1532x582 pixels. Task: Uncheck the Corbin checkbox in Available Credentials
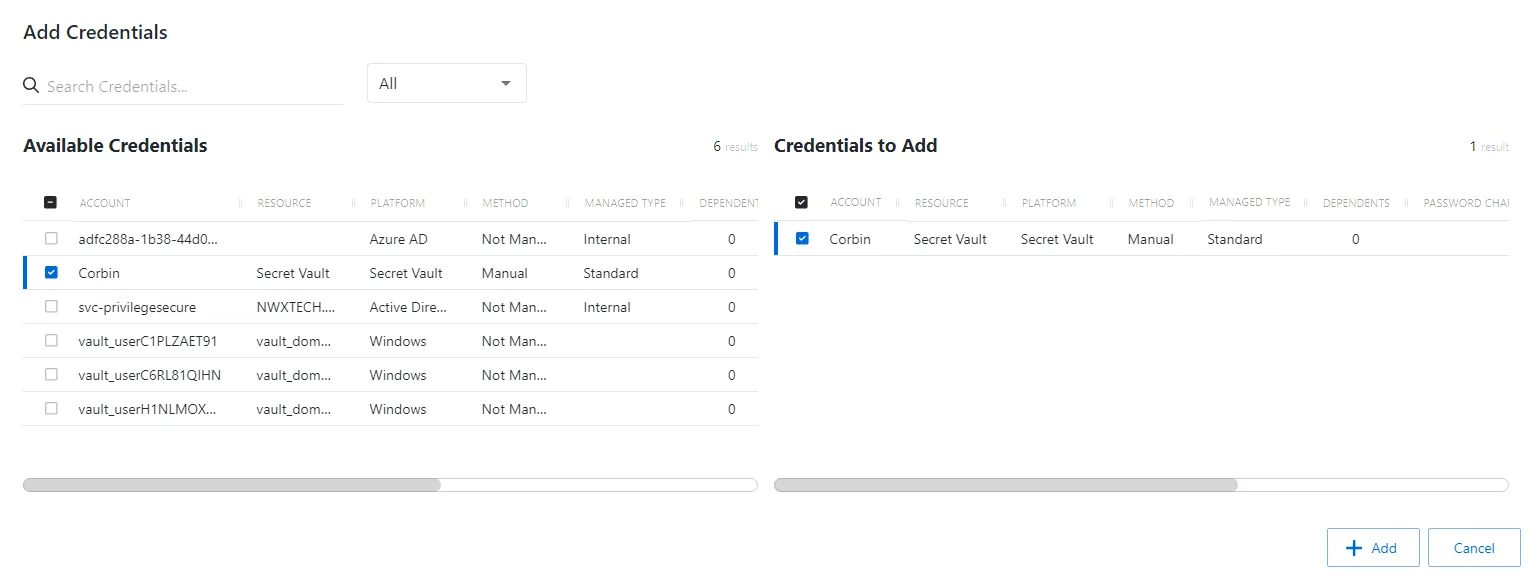tap(51, 272)
